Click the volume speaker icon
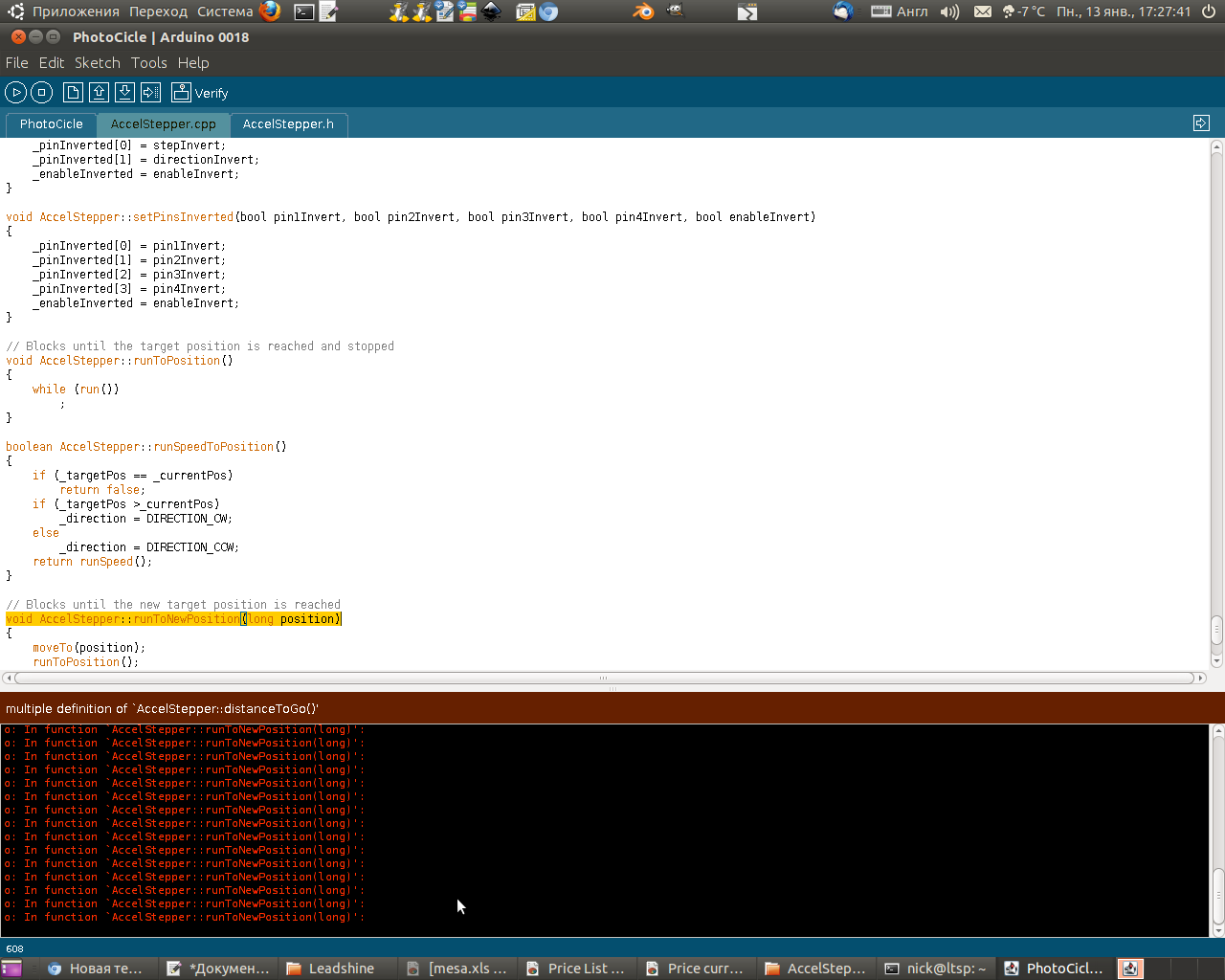1225x980 pixels. (x=949, y=11)
